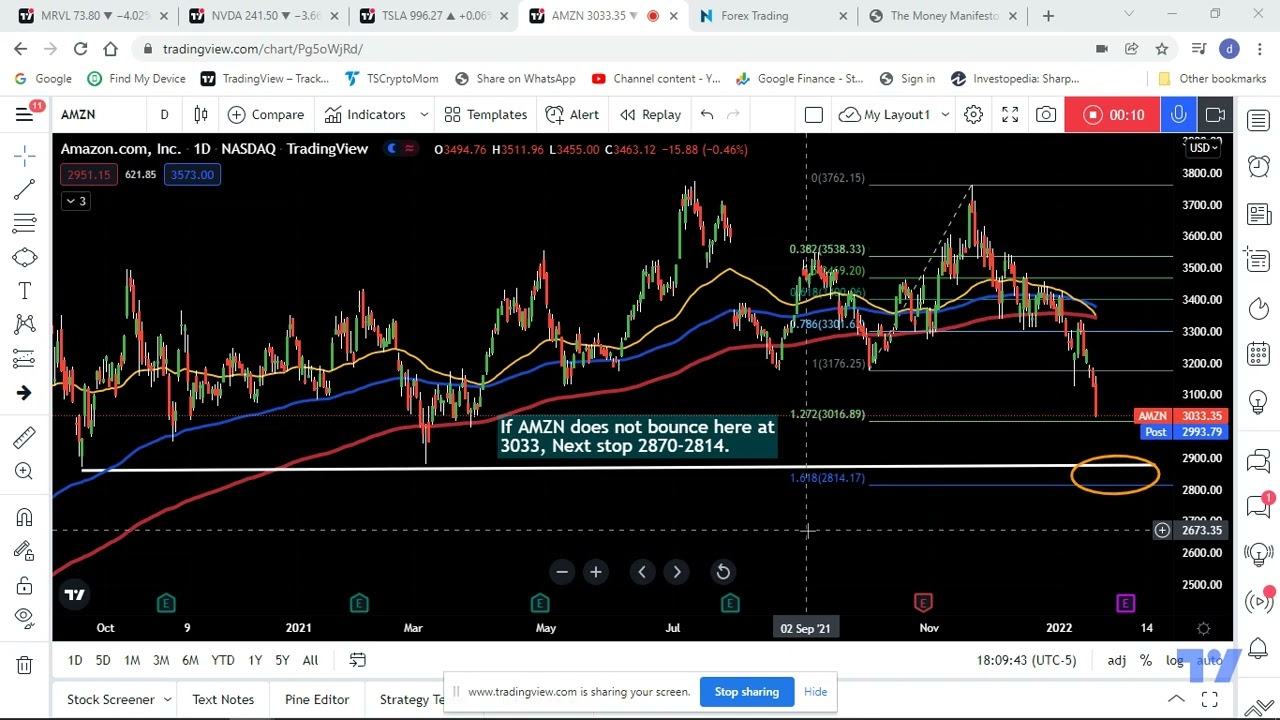Select the Text annotation tool
The width and height of the screenshot is (1280, 720).
pyautogui.click(x=25, y=291)
